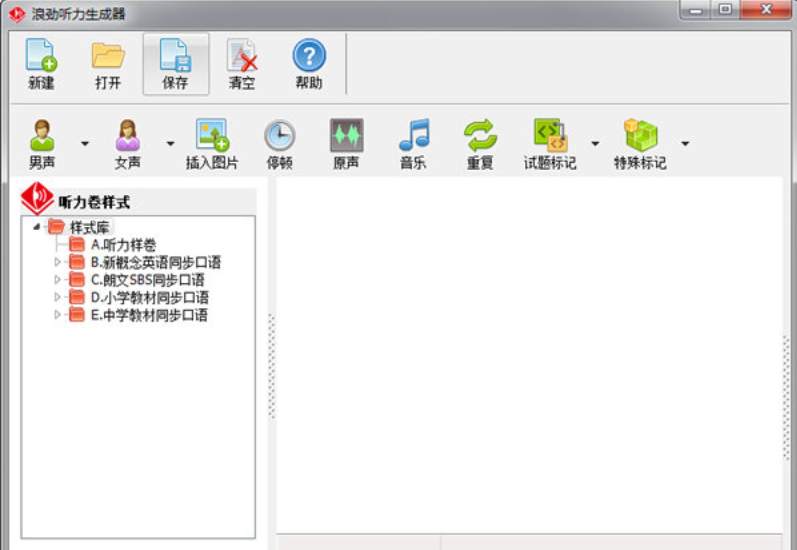This screenshot has height=550, width=797.
Task: Open the 特殊标记 dropdown arrow
Action: 685,144
